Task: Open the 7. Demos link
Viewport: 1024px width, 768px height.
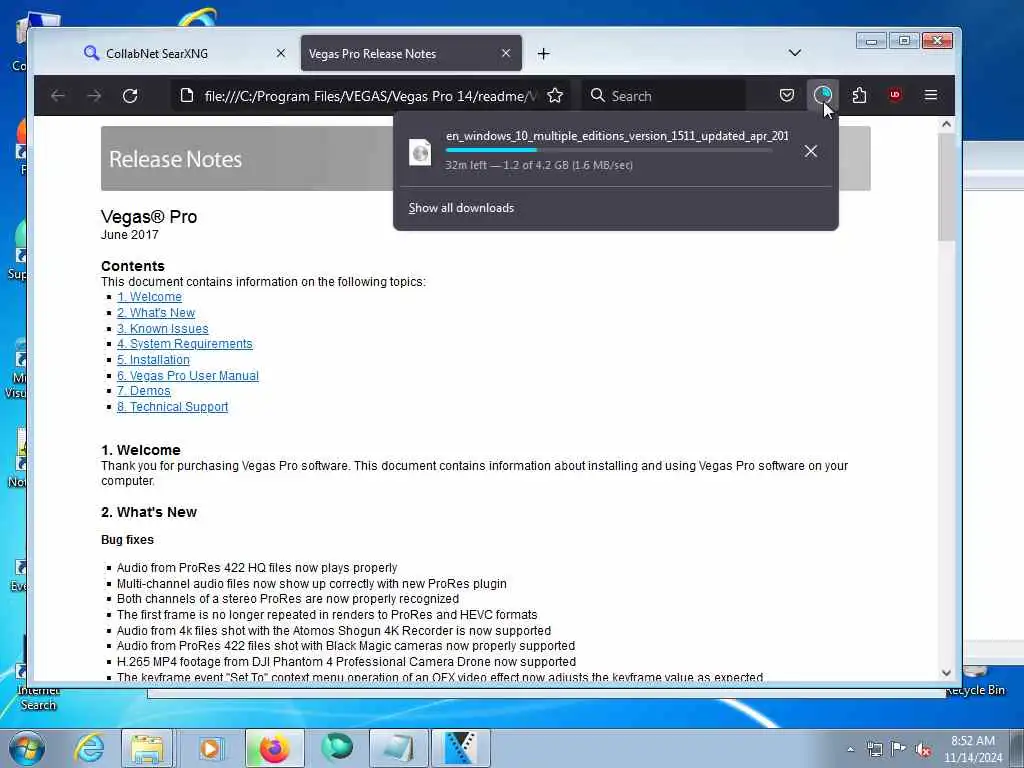Action: point(144,391)
